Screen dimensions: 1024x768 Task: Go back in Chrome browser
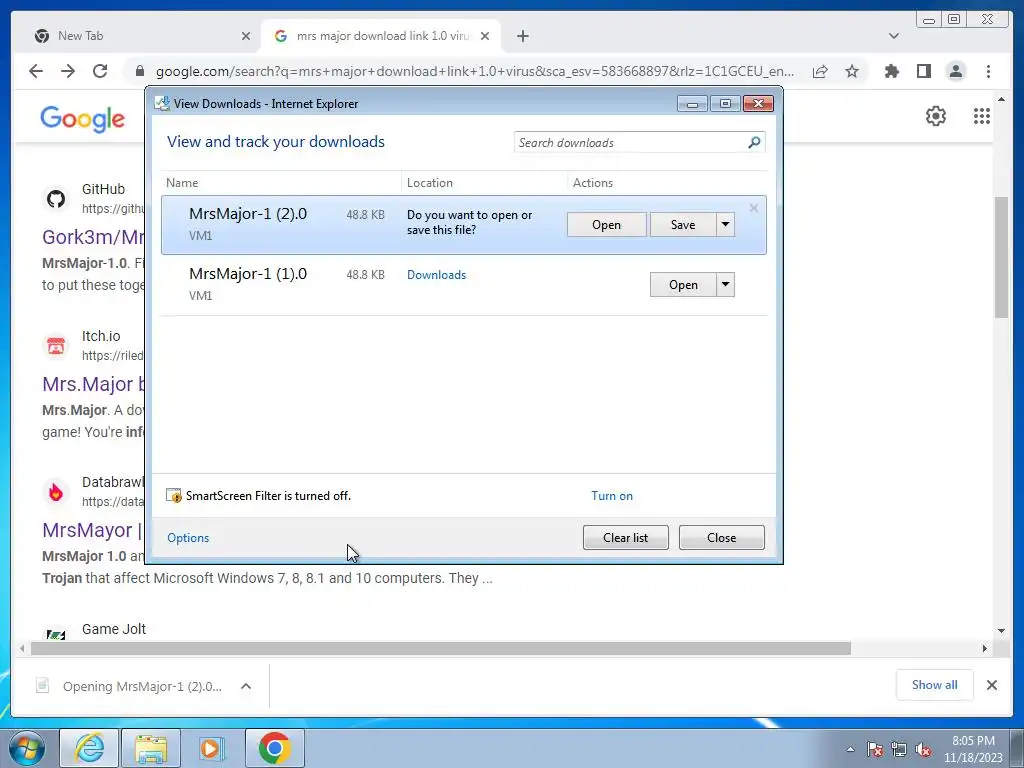point(36,71)
